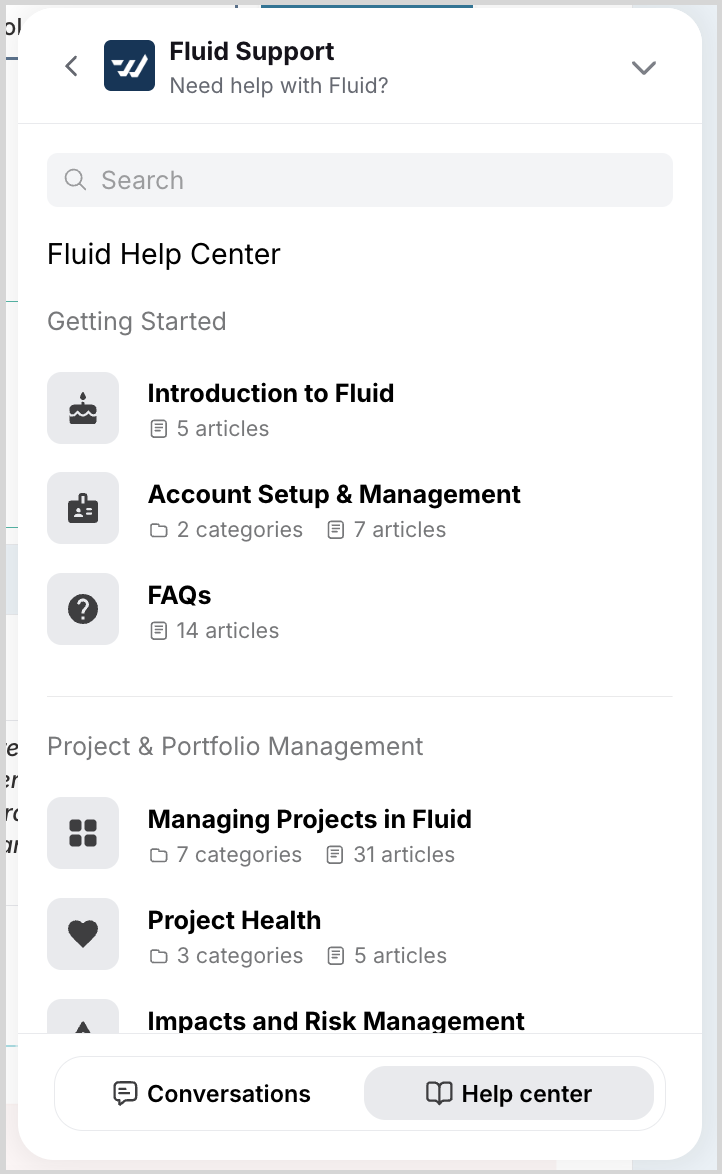This screenshot has height=1174, width=722.
Task: Click the cake icon for Introduction
Action: coord(83,408)
